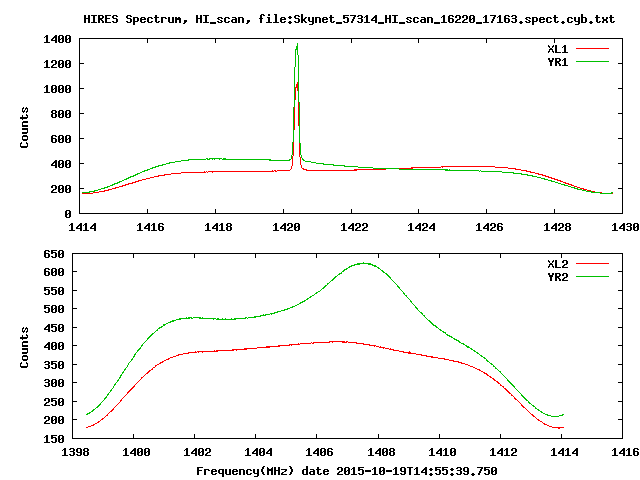
Task: Click the 1430 x-axis tick label
Action: 625,227
